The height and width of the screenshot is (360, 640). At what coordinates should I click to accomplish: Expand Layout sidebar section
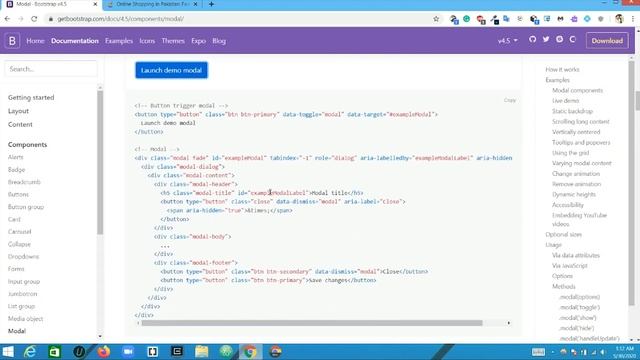point(18,111)
